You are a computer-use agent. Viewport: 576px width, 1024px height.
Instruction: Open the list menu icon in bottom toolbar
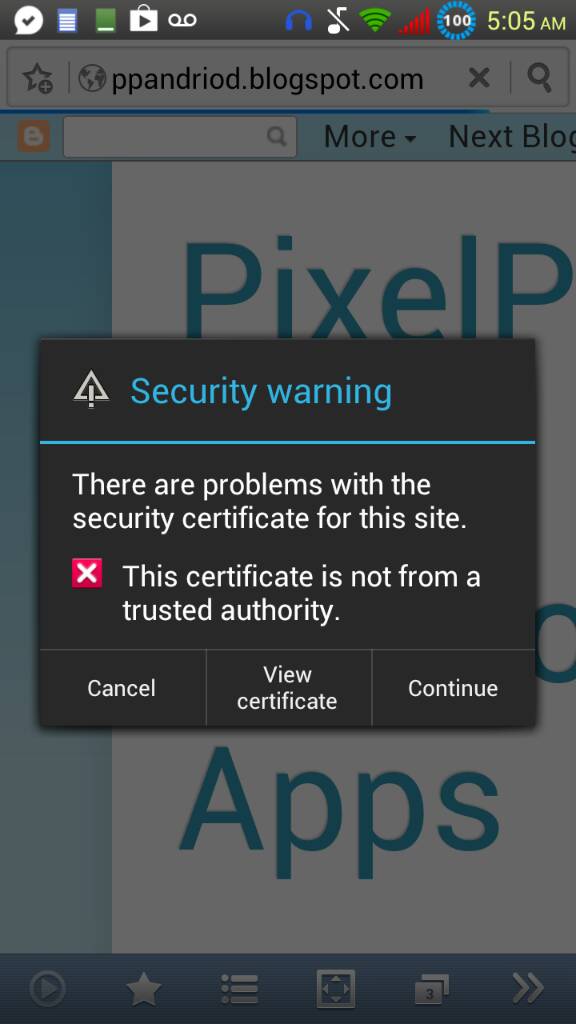click(240, 989)
